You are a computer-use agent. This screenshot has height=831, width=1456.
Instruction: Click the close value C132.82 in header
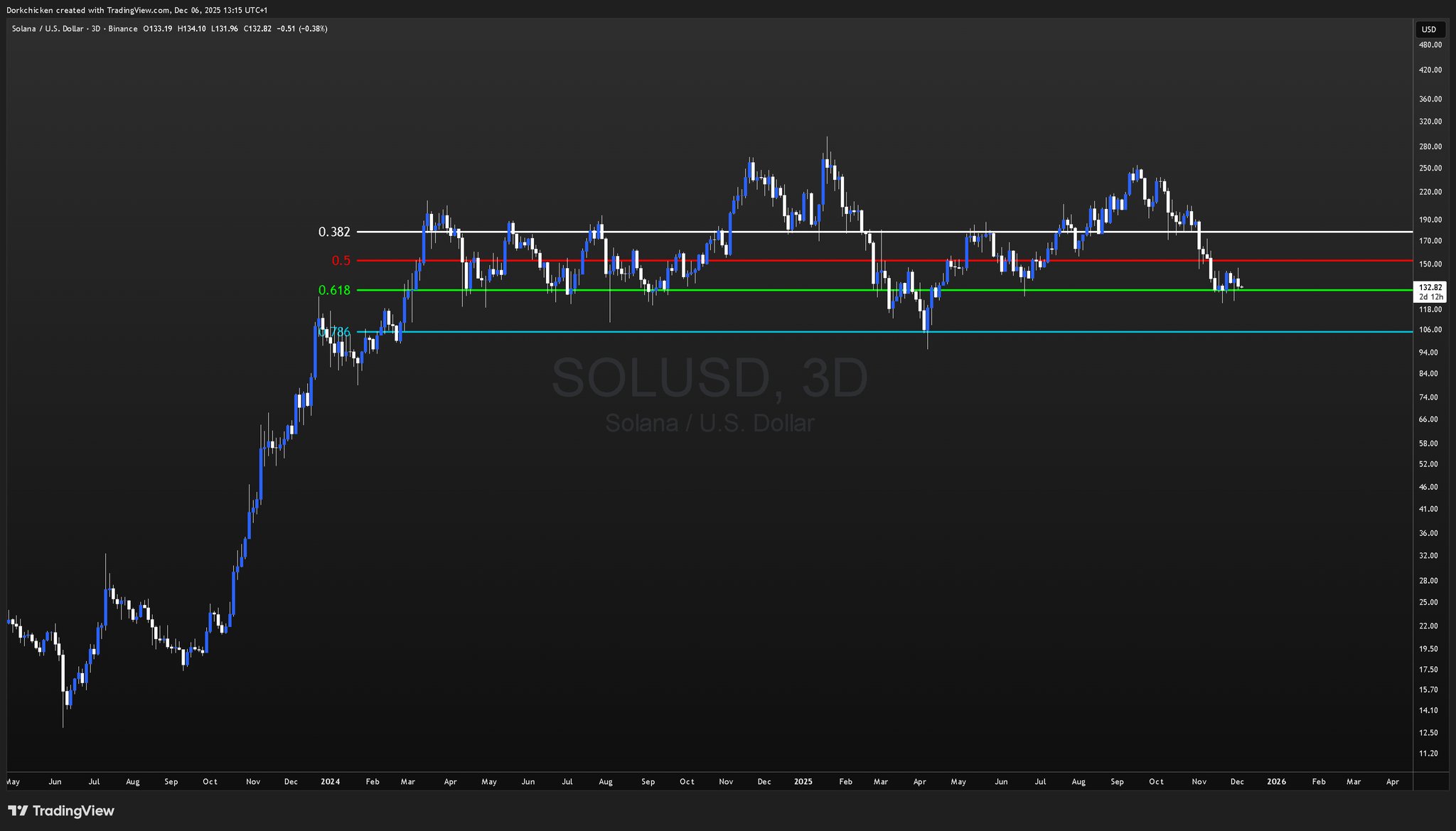pyautogui.click(x=257, y=28)
